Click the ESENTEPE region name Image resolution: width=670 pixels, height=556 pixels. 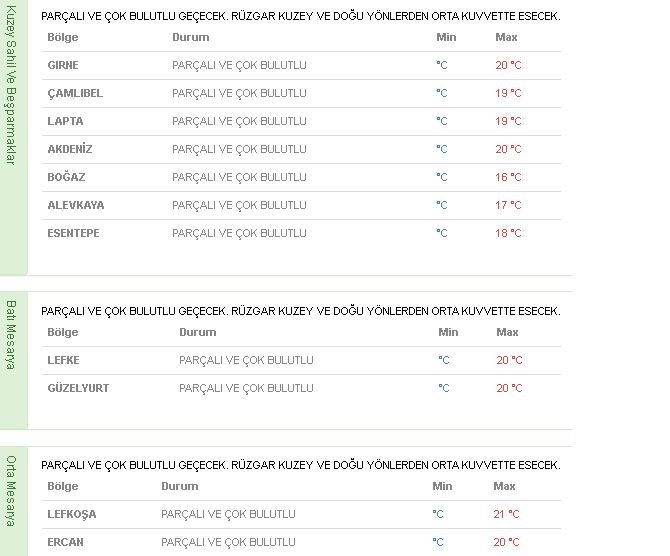click(74, 233)
